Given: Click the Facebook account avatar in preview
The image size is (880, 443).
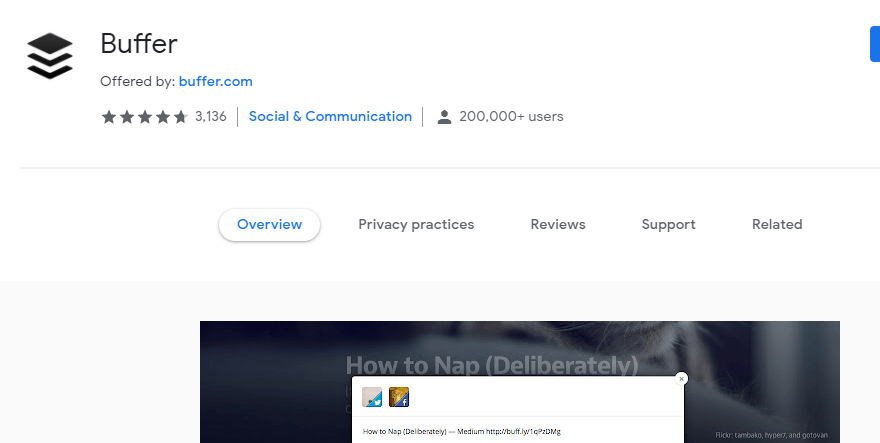Looking at the screenshot, I should click(x=399, y=397).
